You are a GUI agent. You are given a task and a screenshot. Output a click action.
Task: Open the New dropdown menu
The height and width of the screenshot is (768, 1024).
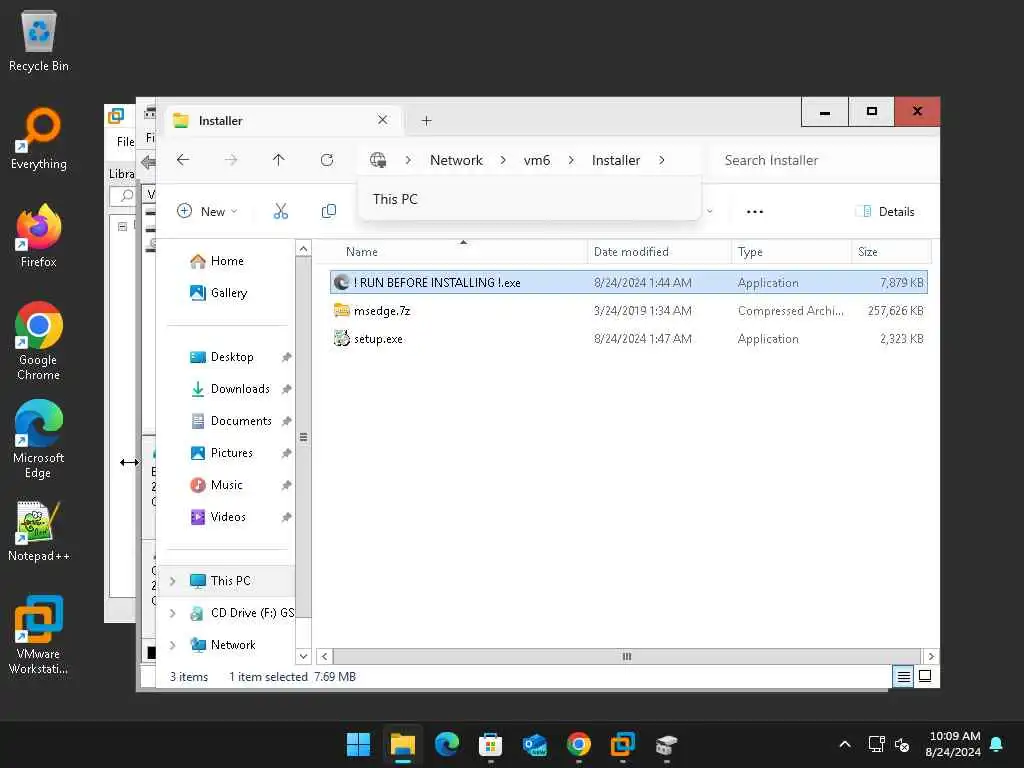coord(208,212)
